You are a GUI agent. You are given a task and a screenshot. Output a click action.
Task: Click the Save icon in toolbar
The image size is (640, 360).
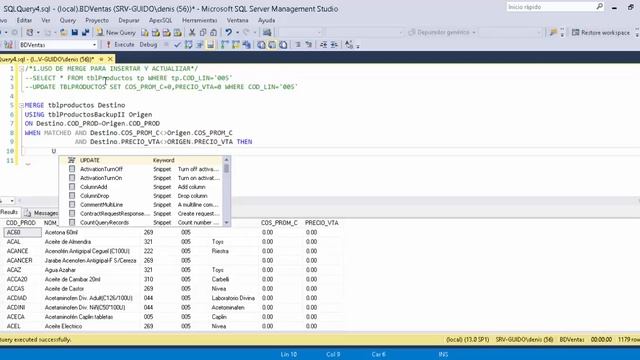(x=75, y=32)
